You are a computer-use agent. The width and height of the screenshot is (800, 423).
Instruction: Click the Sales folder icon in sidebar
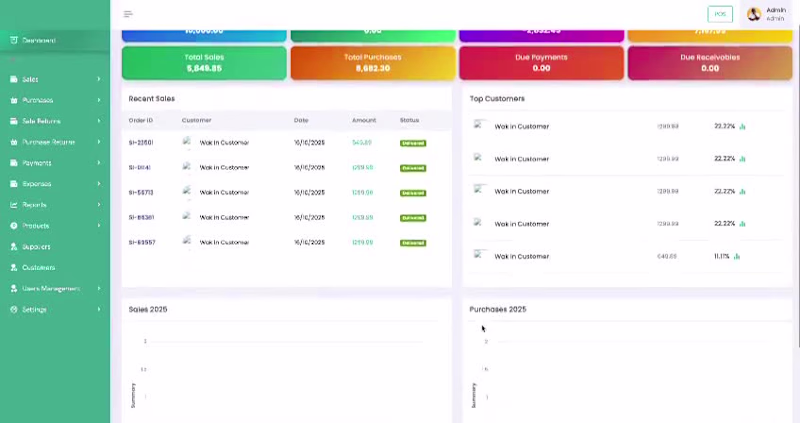pyautogui.click(x=14, y=79)
